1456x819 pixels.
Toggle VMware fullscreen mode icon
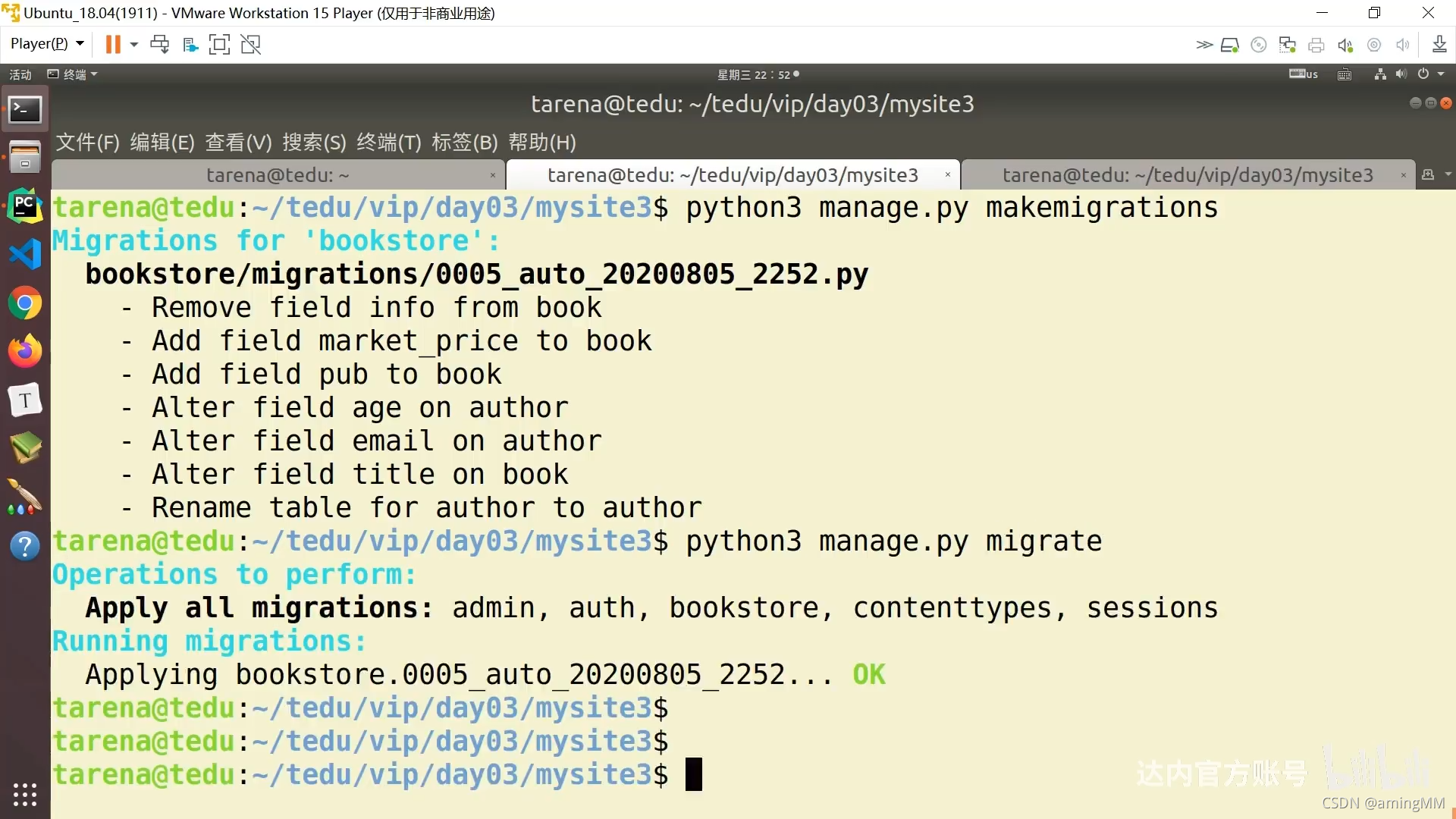pyautogui.click(x=219, y=45)
